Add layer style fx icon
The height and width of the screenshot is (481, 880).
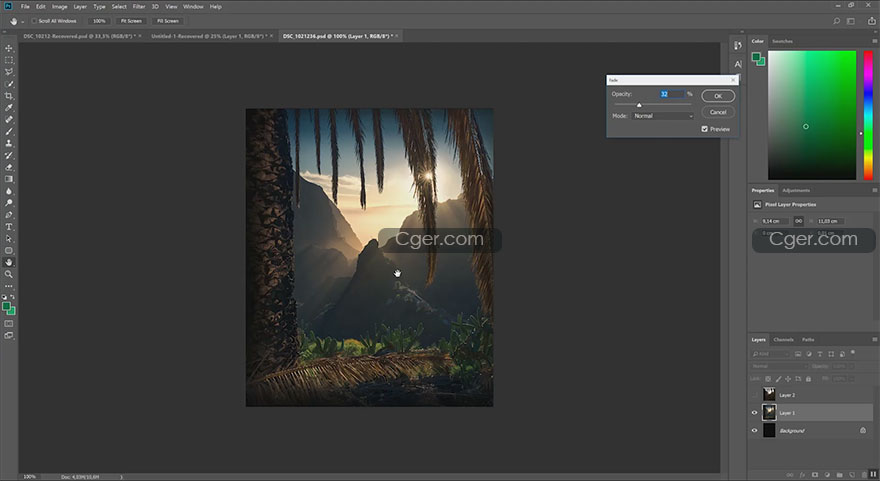(802, 475)
